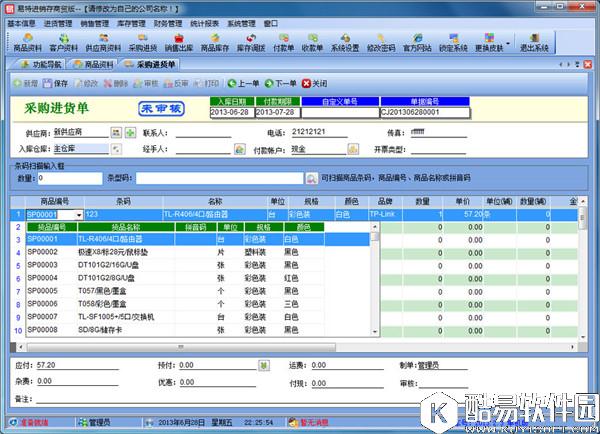Image resolution: width=600 pixels, height=434 pixels.
Task: Open 客户资料 toolbar icon
Action: 64,42
